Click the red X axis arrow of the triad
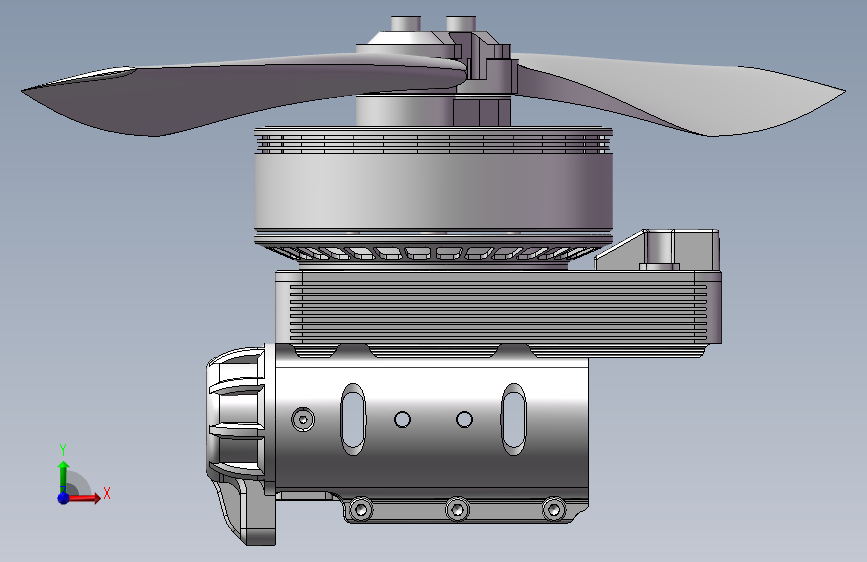Screen dimensions: 867x562 tap(84, 498)
